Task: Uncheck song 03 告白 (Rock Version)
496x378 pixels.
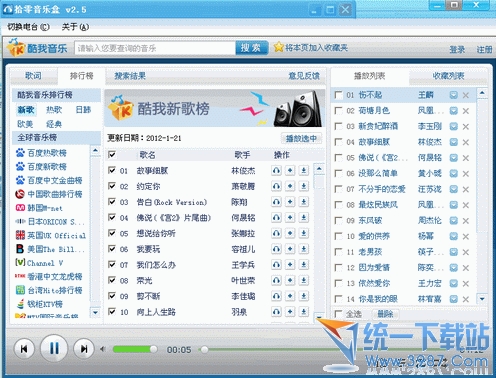Action: tap(112, 201)
